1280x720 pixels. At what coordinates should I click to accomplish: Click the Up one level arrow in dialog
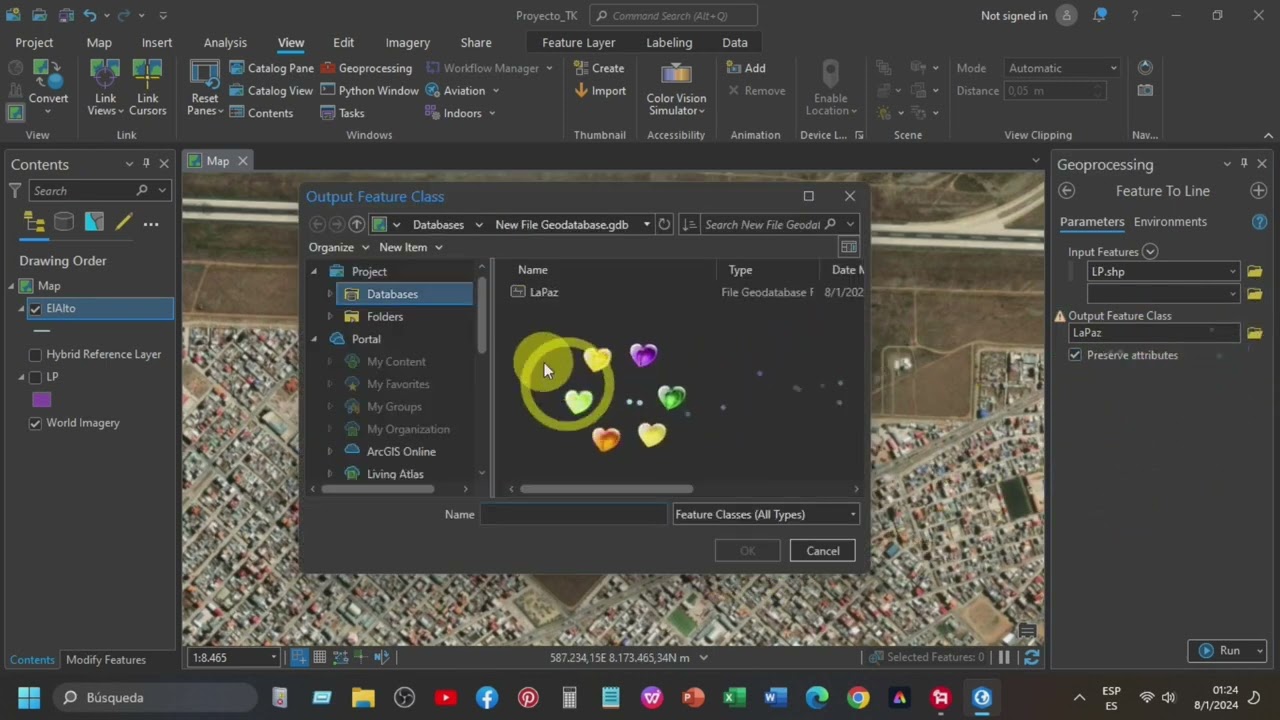[356, 224]
